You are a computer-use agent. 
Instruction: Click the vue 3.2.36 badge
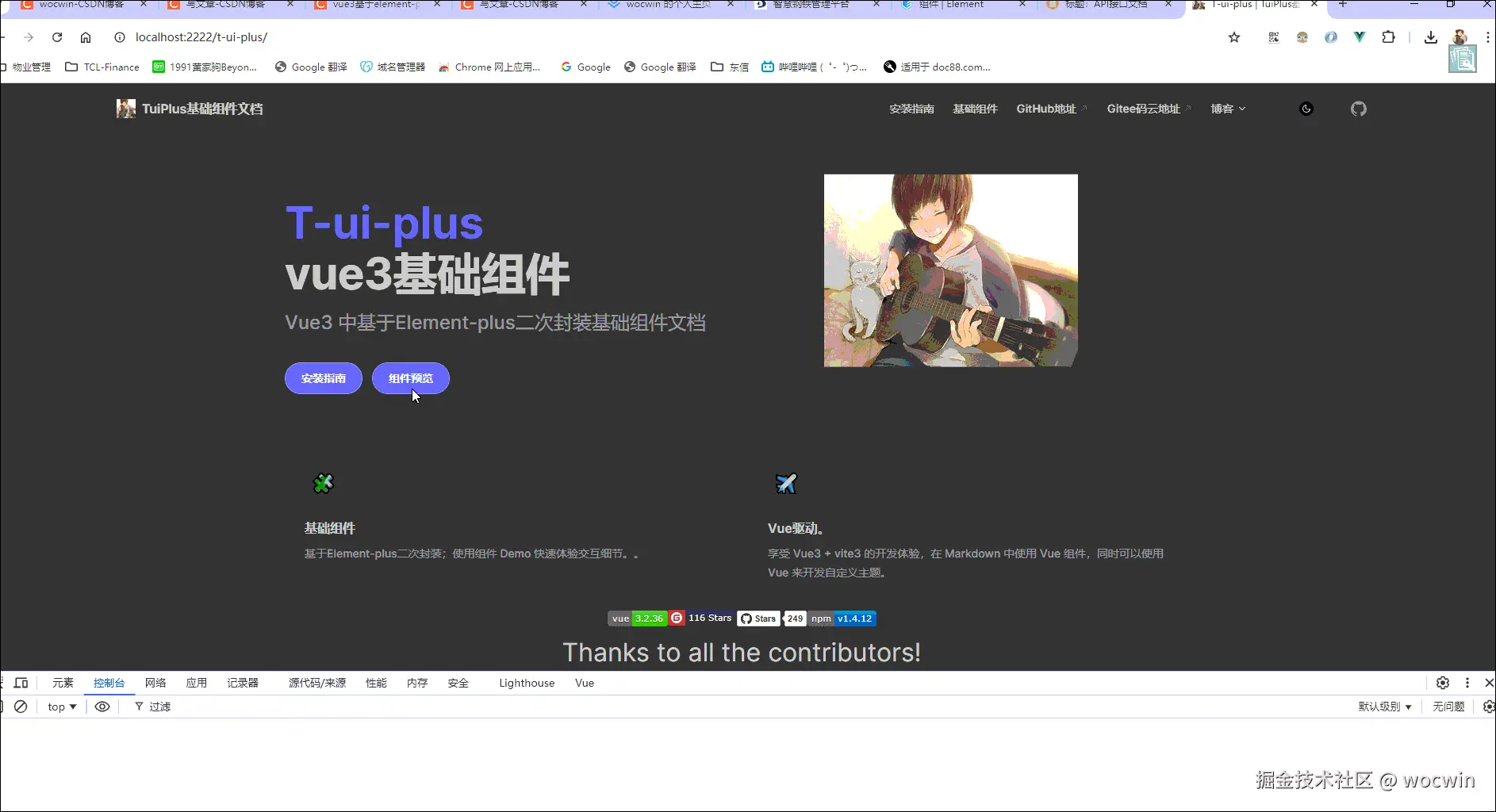coord(637,619)
